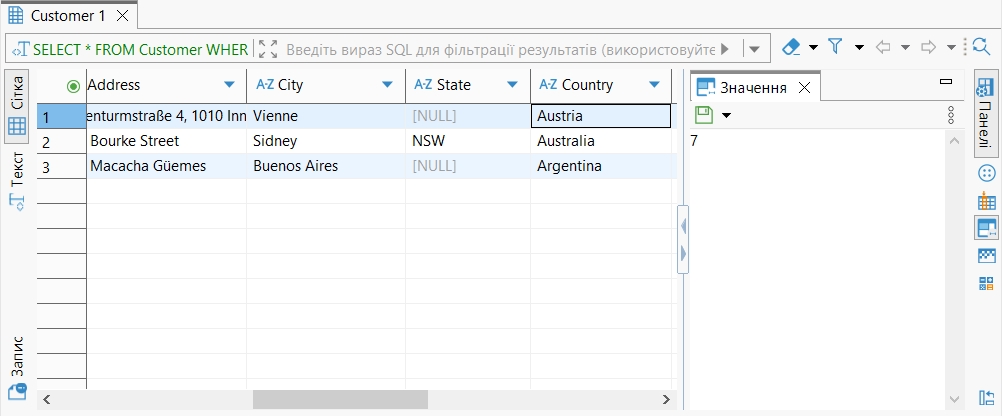Click the horizontal scrollbar left arrow
1002x416 pixels.
(x=46, y=400)
